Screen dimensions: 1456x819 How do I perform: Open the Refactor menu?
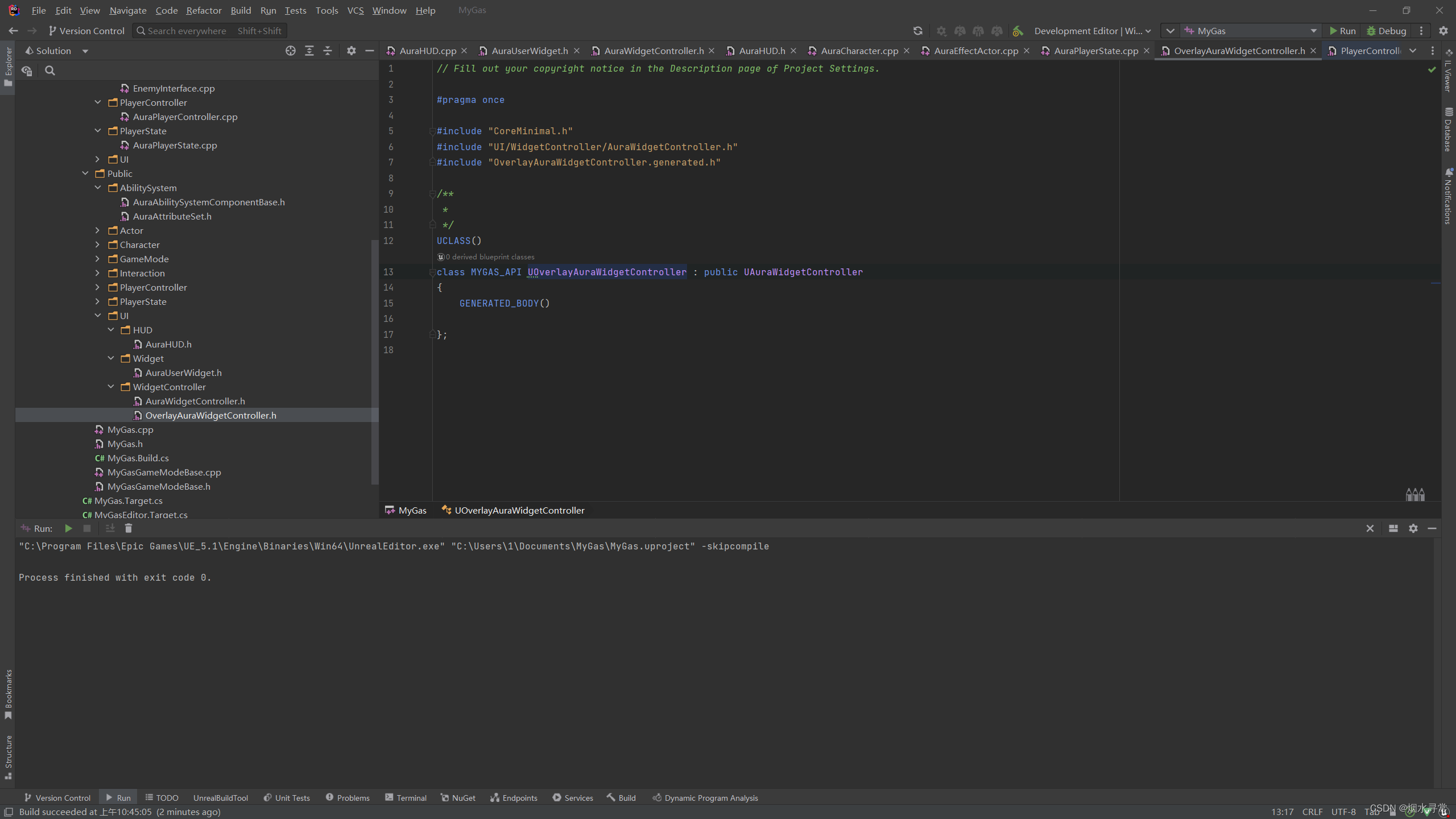[x=204, y=10]
